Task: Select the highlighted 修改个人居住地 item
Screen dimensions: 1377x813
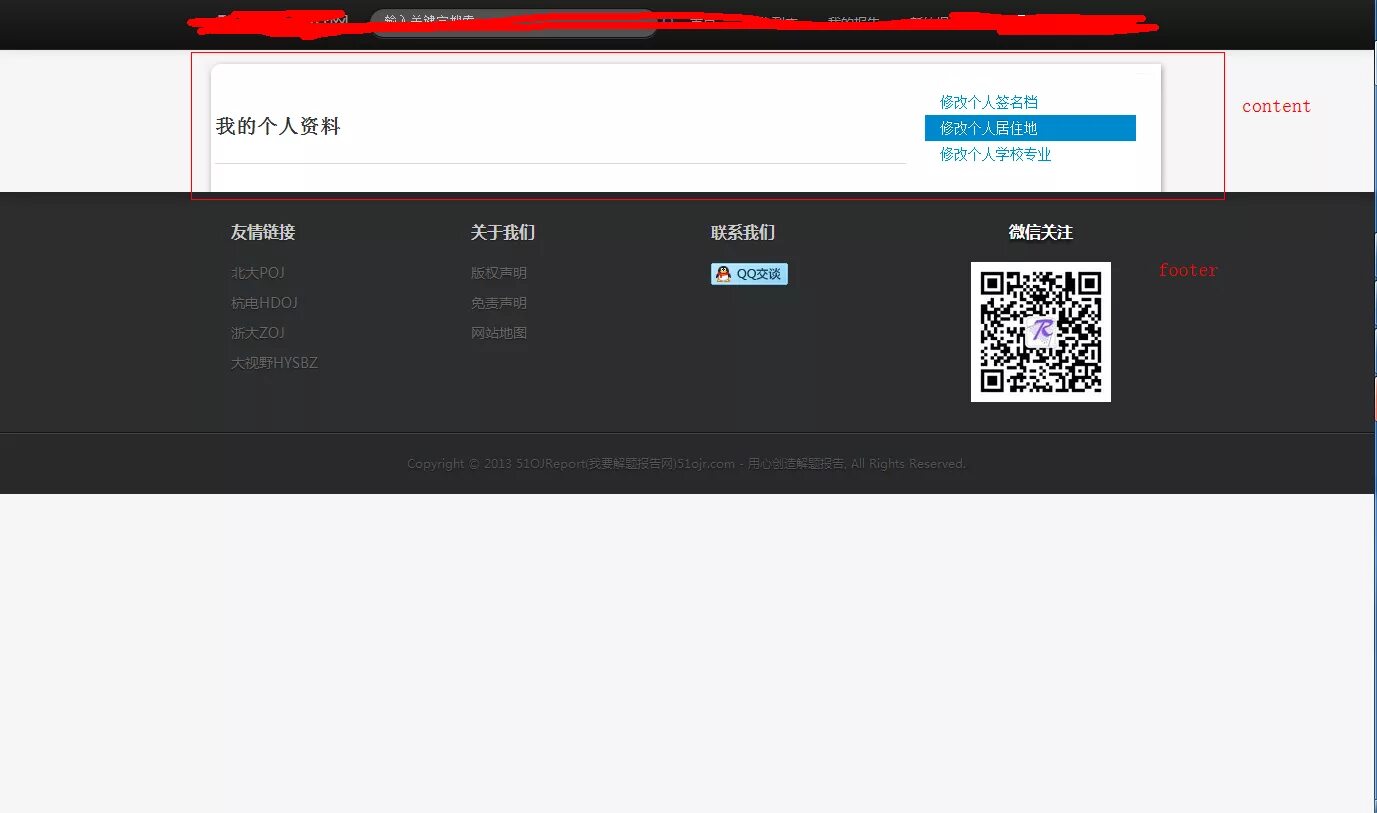Action: click(1030, 128)
